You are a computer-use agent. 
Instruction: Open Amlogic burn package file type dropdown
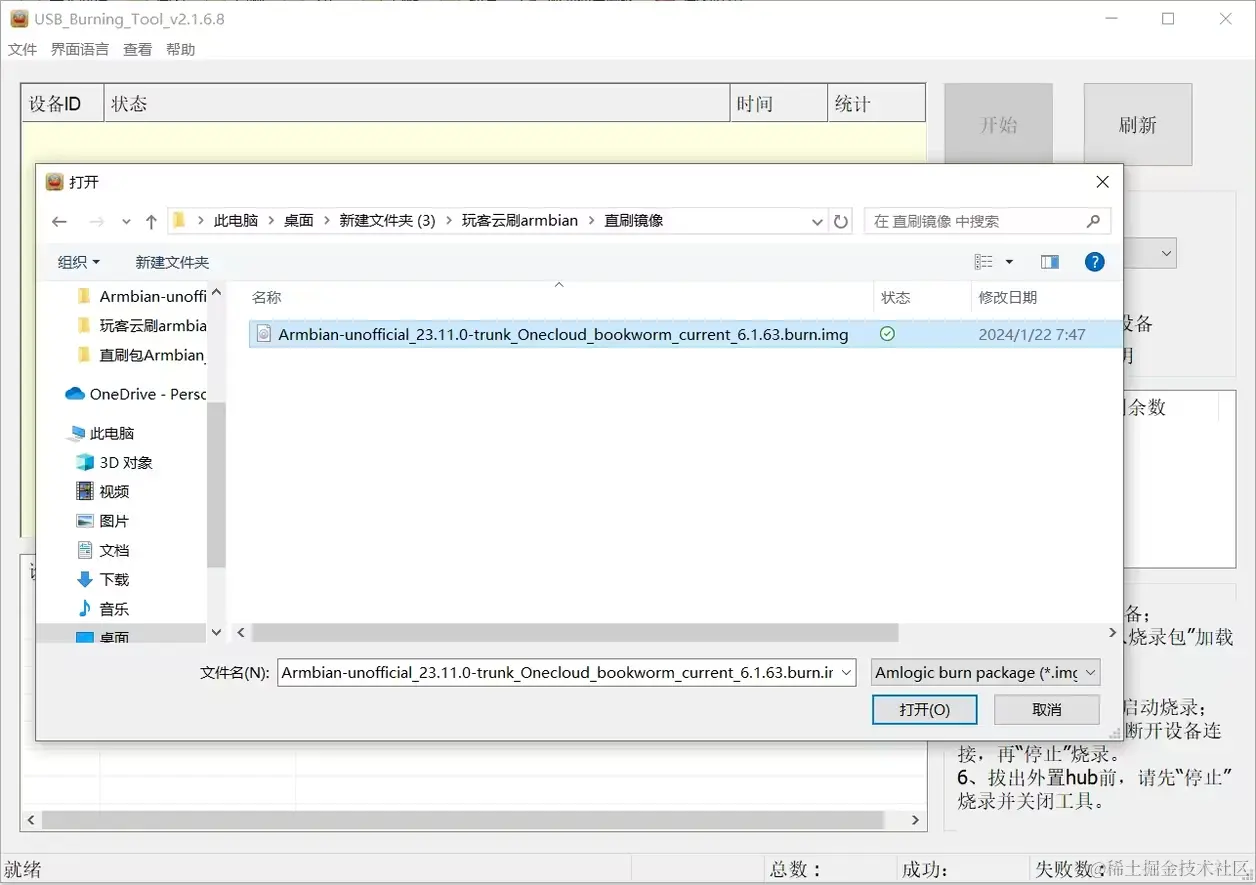pyautogui.click(x=986, y=673)
